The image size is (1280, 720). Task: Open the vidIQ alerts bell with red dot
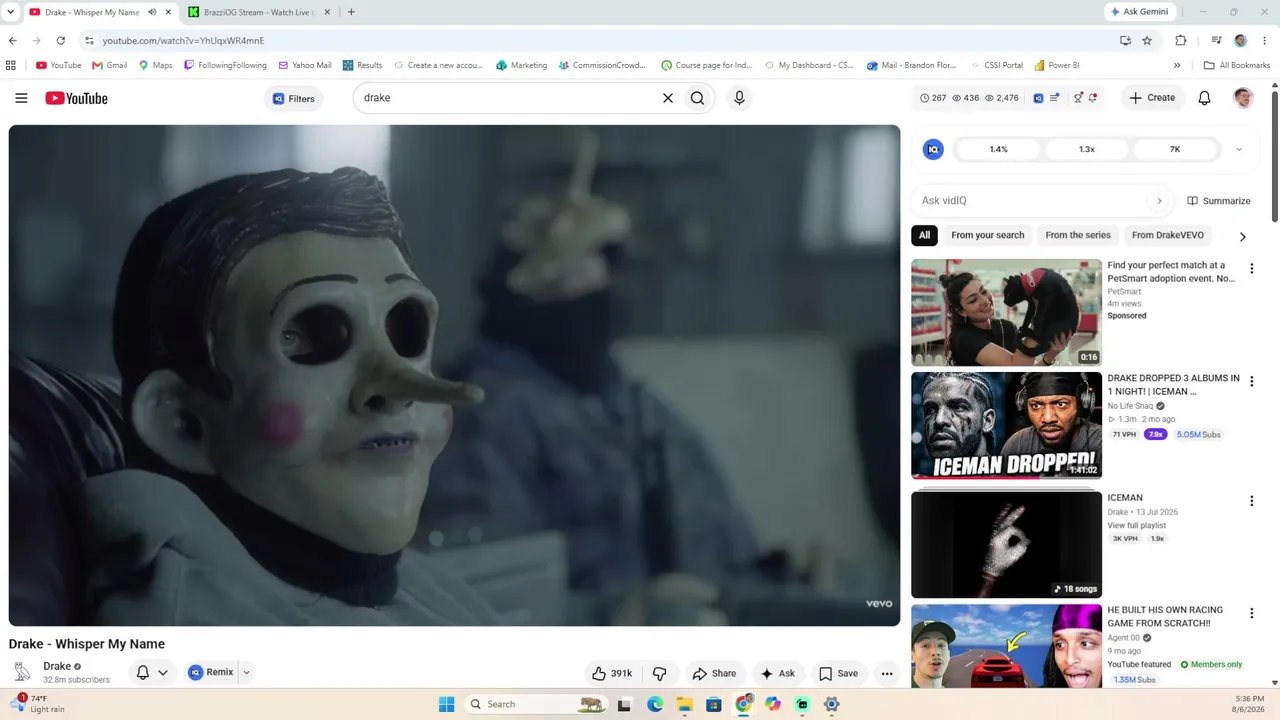click(x=1092, y=98)
